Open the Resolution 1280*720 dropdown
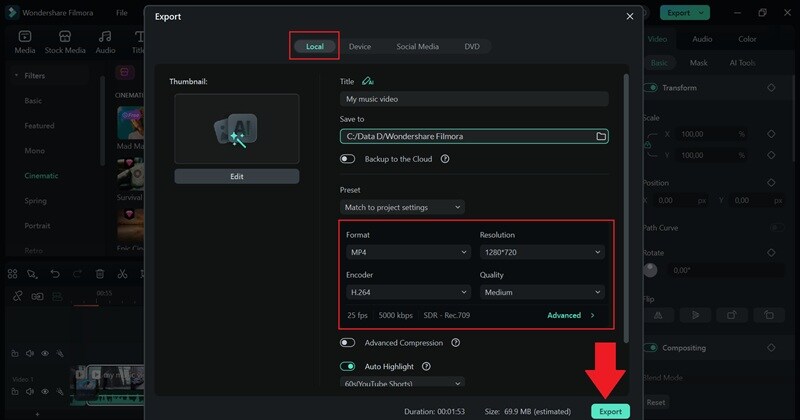This screenshot has width=800, height=420. click(542, 252)
